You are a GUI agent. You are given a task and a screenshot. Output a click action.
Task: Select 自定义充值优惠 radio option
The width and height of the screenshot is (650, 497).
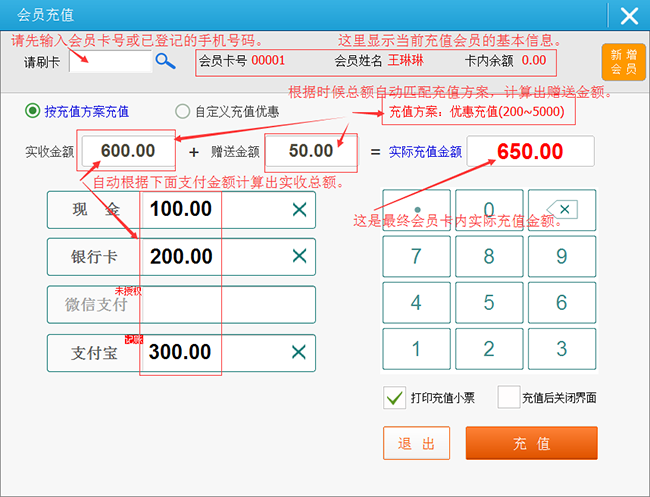coord(182,112)
